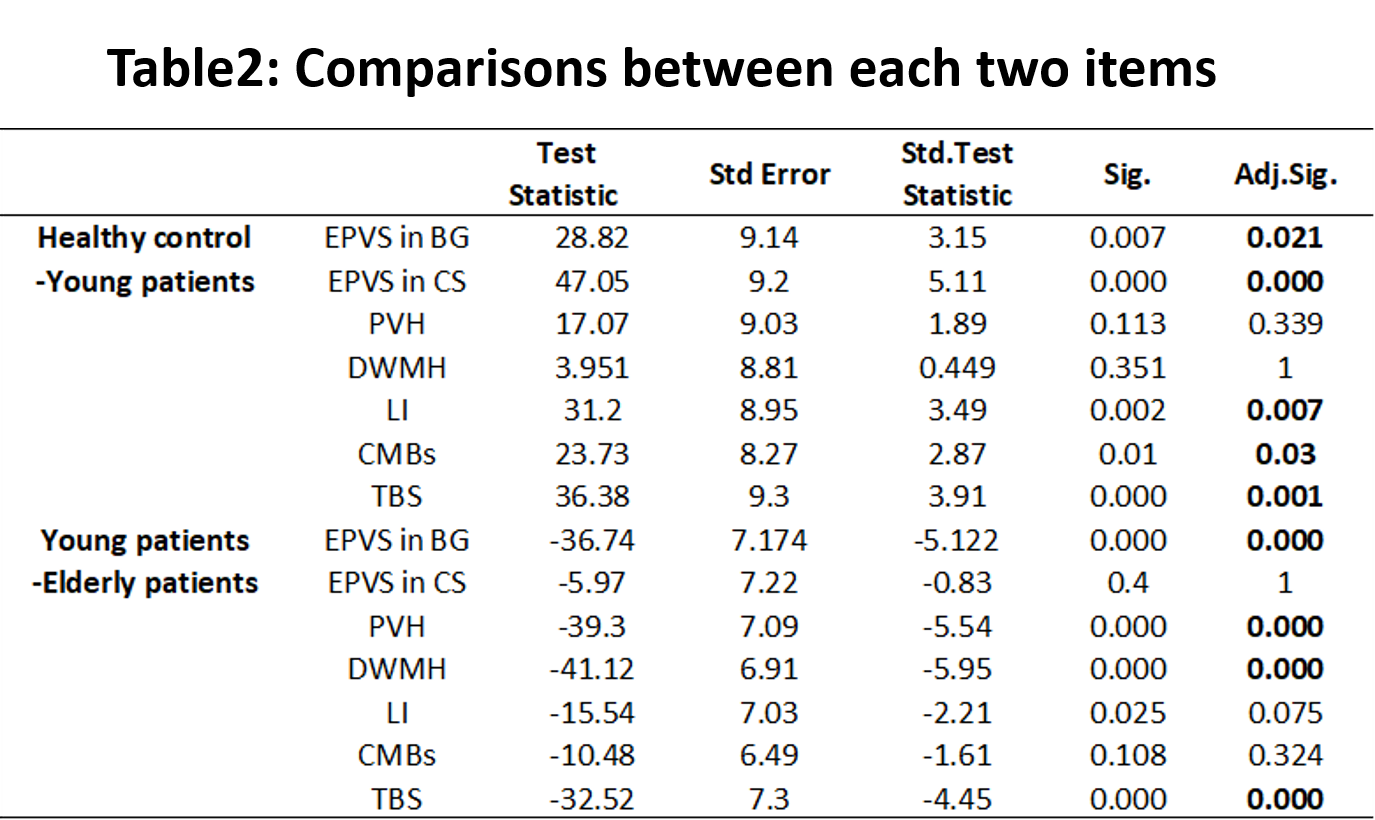This screenshot has height=820, width=1375.
Task: Select the adjusted significance value 0.339
Action: pyautogui.click(x=1283, y=326)
